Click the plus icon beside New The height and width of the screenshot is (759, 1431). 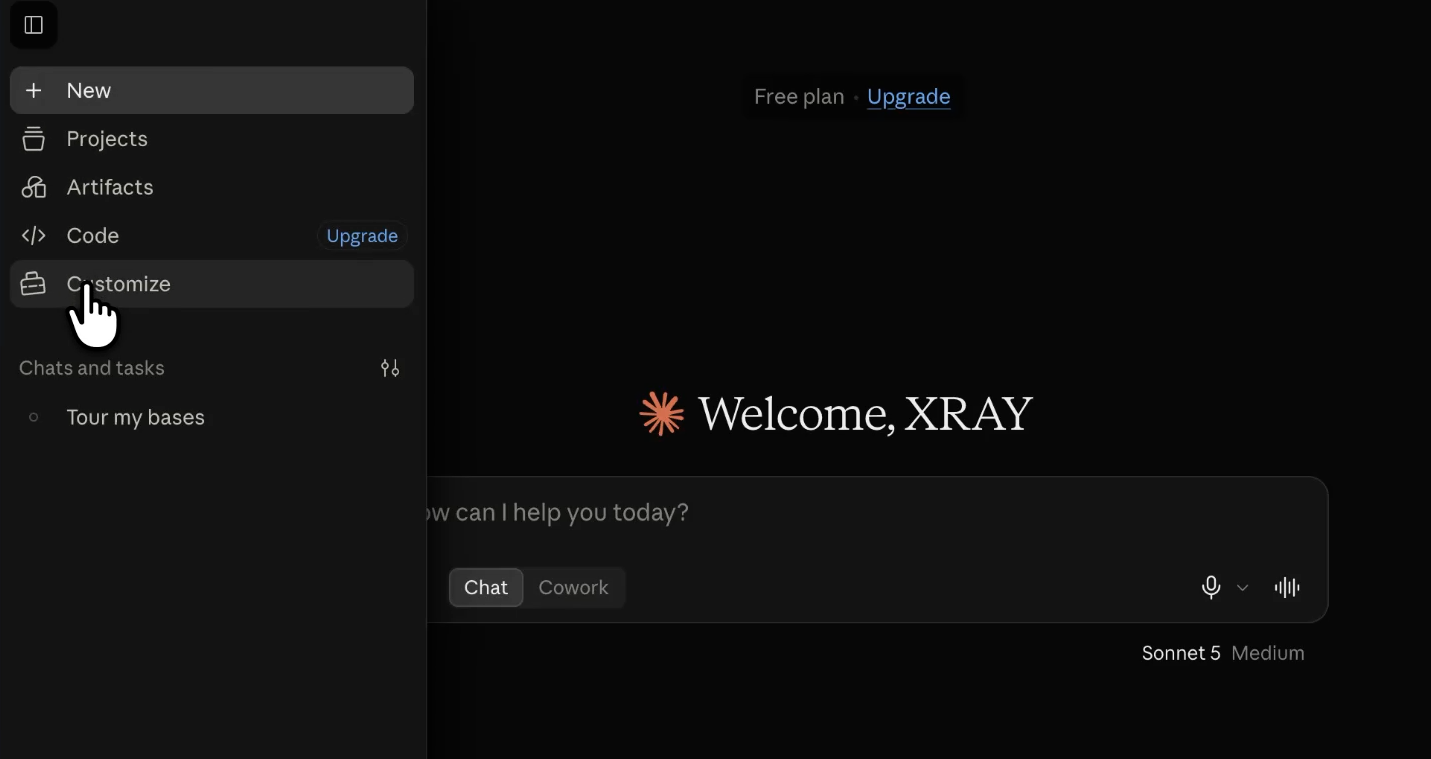click(33, 91)
